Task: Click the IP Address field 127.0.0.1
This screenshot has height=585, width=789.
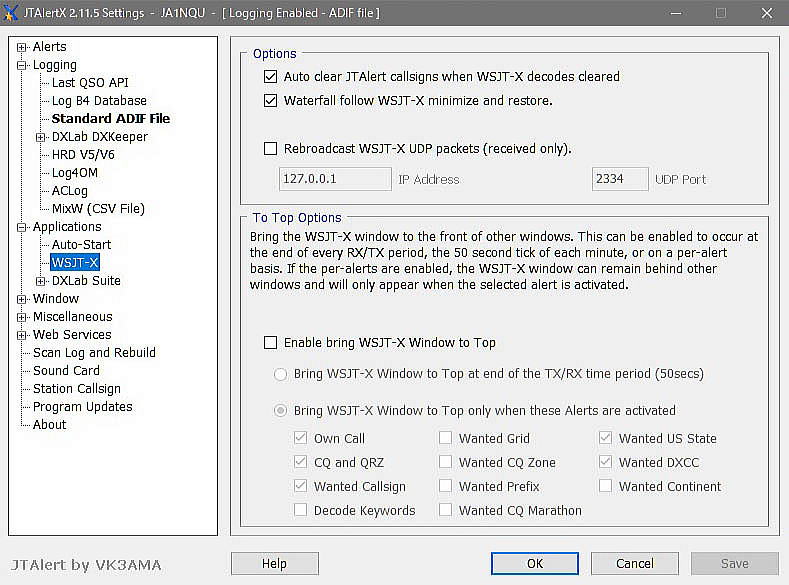Action: click(x=334, y=179)
